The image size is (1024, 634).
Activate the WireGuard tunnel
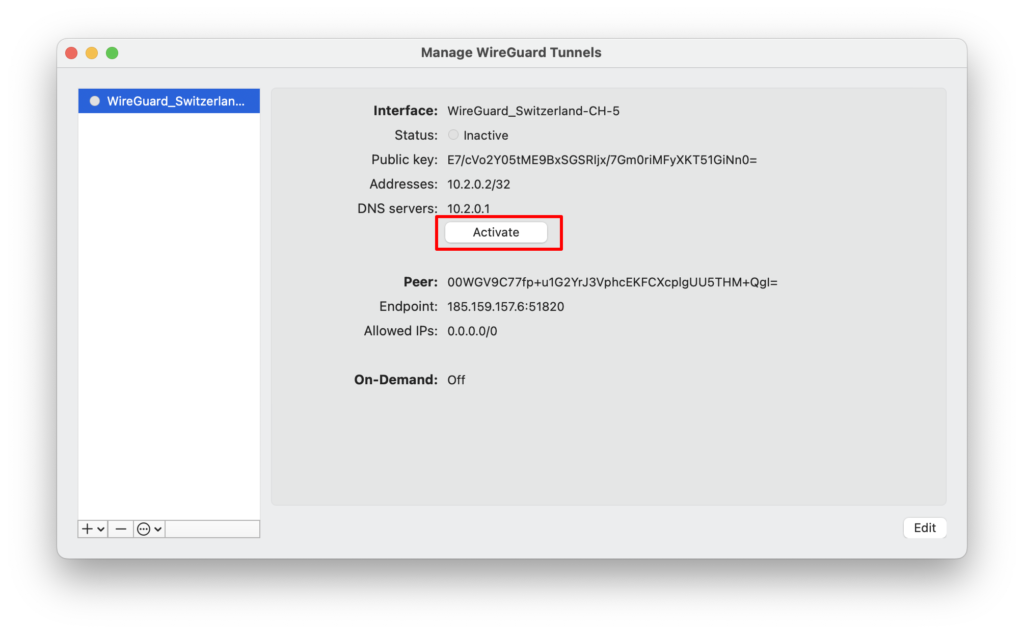496,232
